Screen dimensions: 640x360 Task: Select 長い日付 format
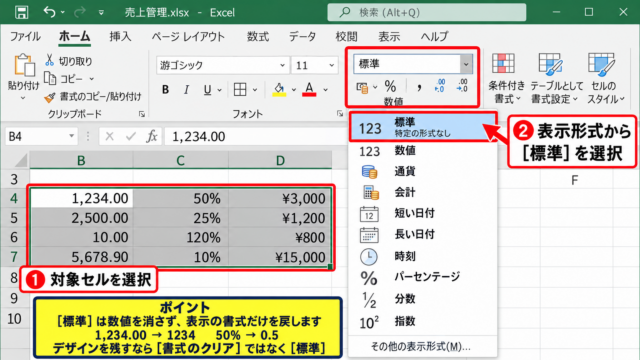pyautogui.click(x=423, y=235)
